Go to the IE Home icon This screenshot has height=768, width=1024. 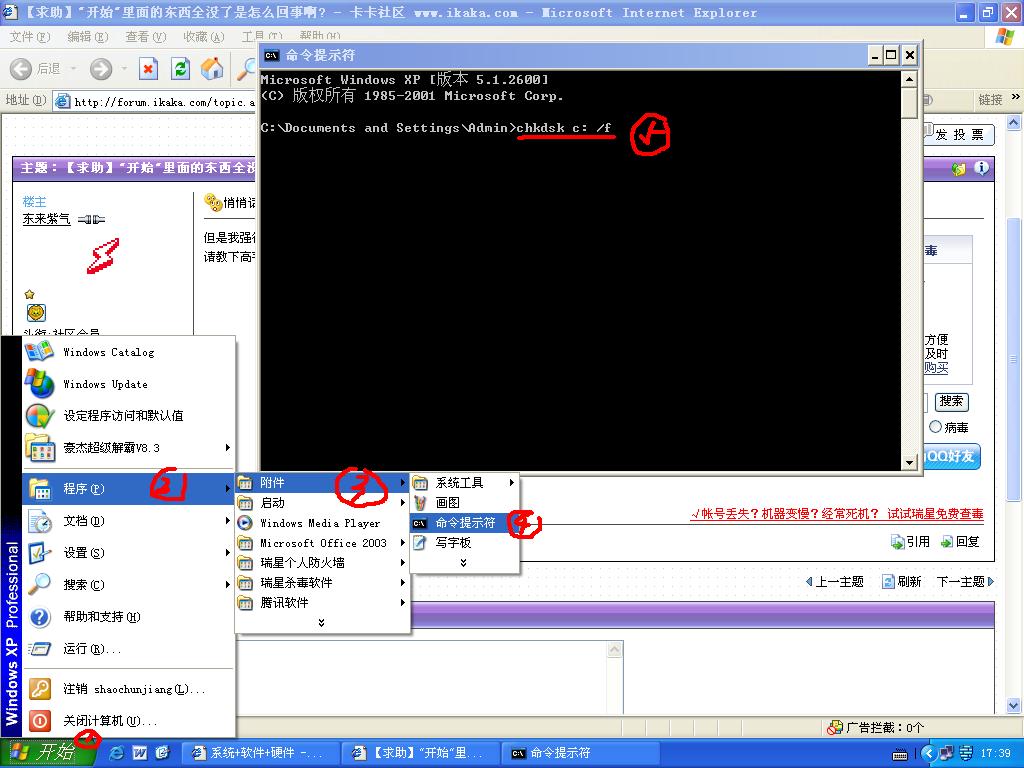[212, 69]
